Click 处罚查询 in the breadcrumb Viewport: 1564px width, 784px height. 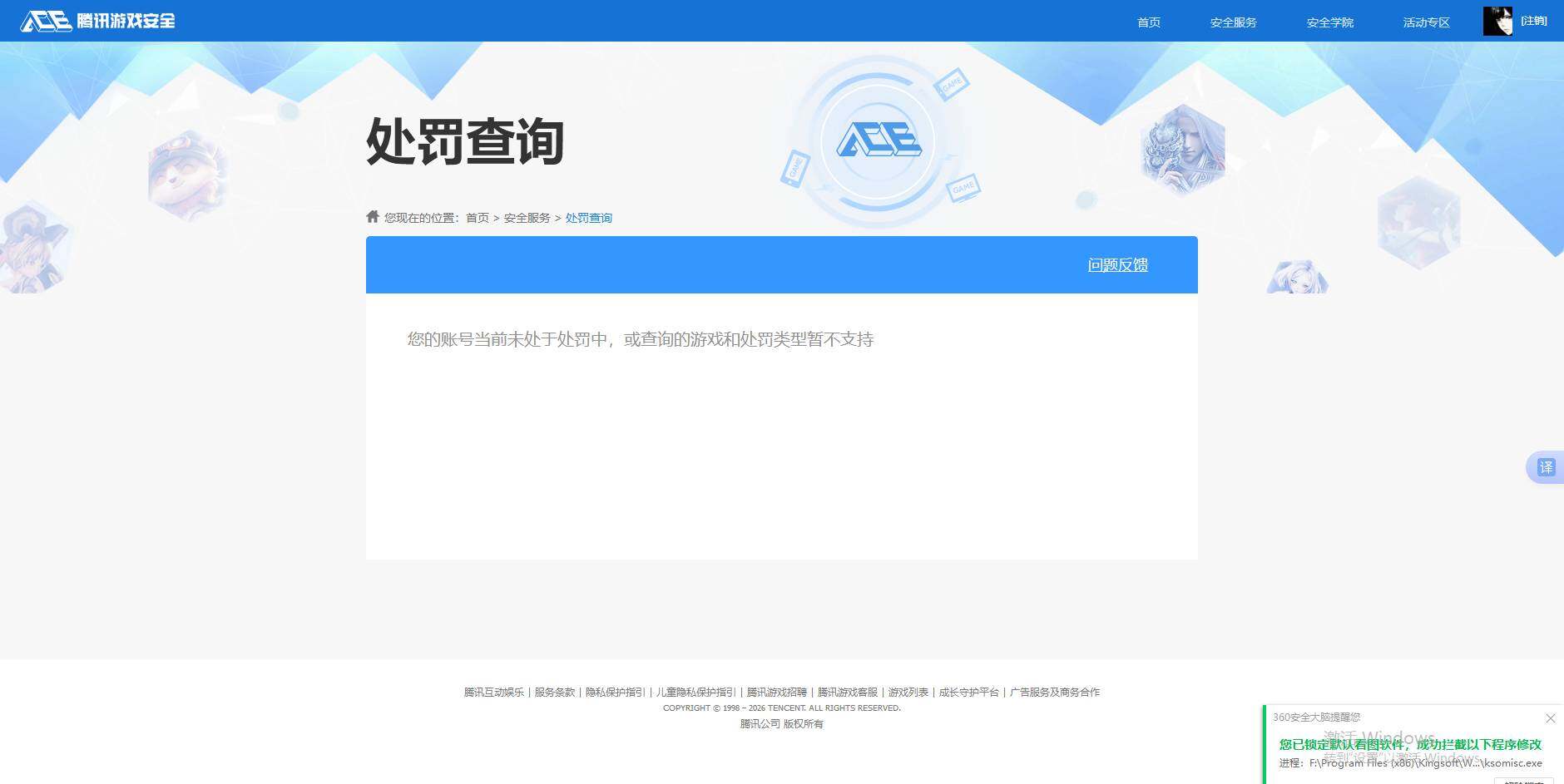(589, 218)
